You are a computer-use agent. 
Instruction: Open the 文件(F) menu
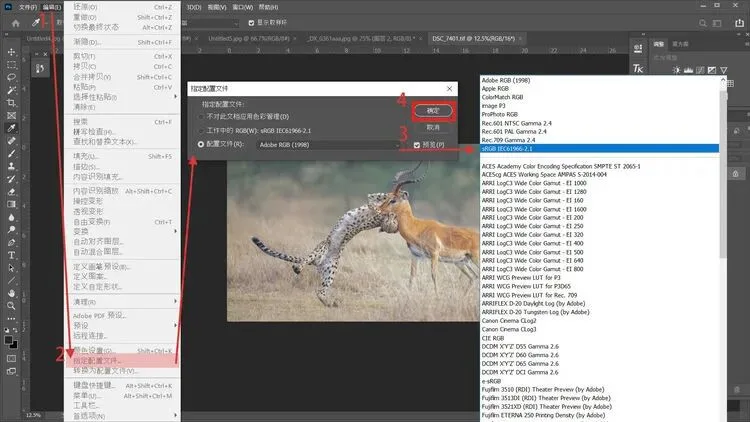28,7
